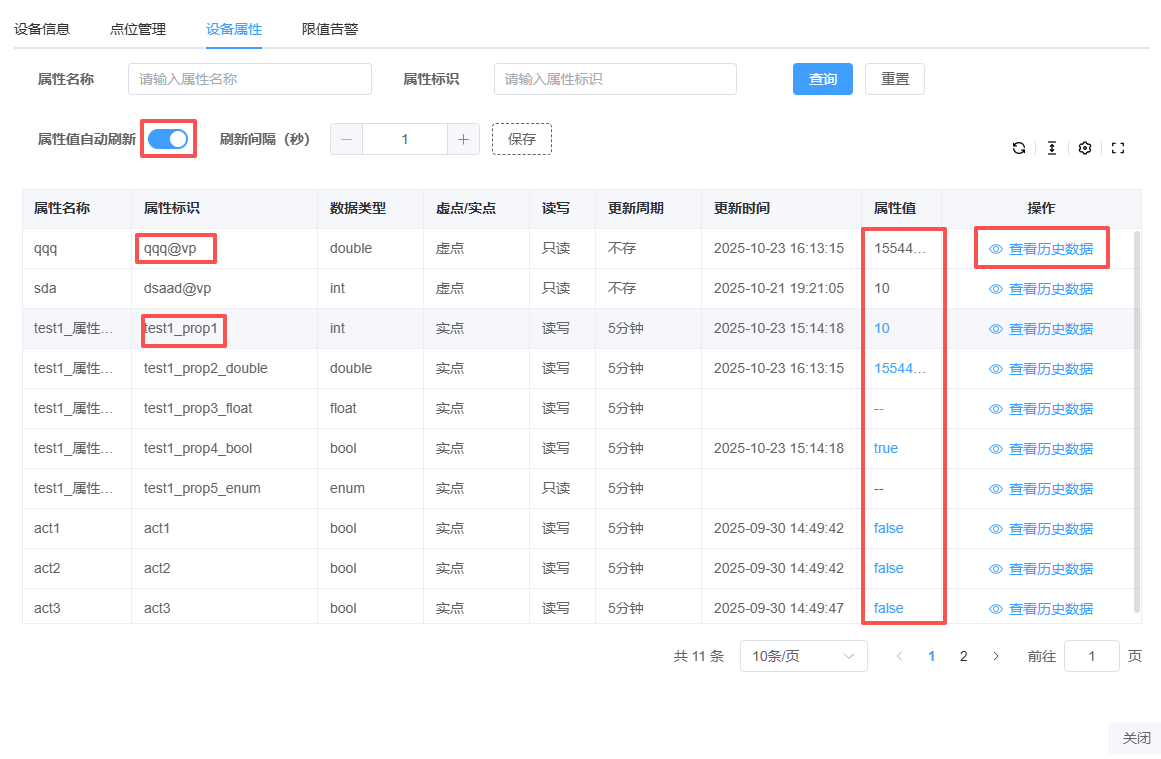
Task: Click the table density icon
Action: coord(1051,148)
